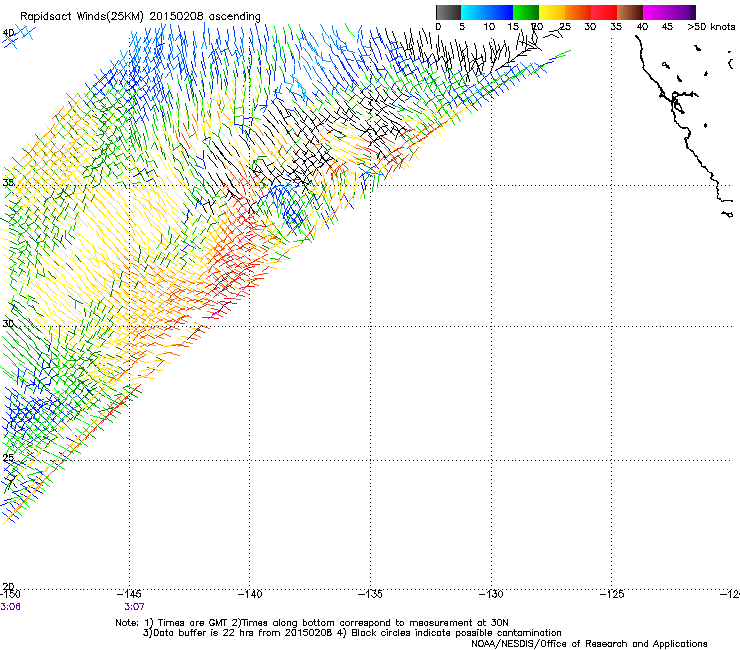Click the latitude label '30'
Screen dimensions: 740x650
[8, 323]
